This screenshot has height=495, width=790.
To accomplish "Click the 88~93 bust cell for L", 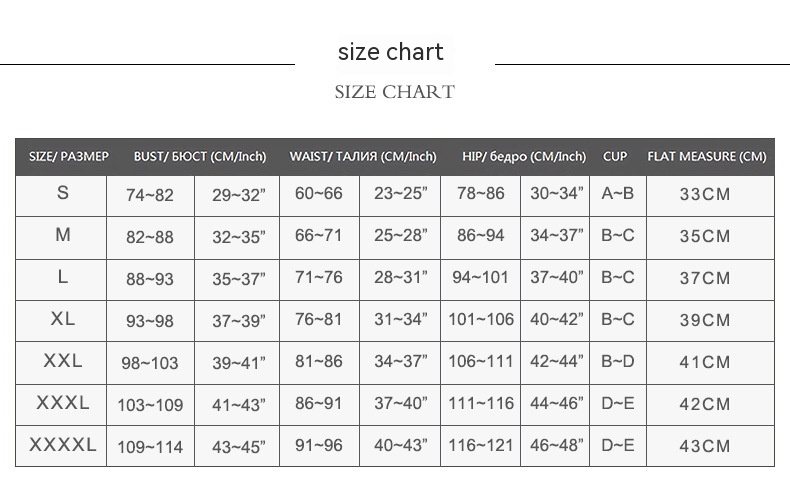I will click(150, 279).
